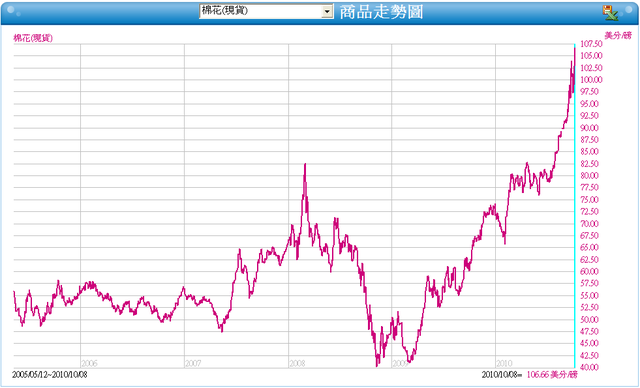Click the latest price 106.66 美分/磅 label
The height and width of the screenshot is (388, 640).
click(x=552, y=375)
